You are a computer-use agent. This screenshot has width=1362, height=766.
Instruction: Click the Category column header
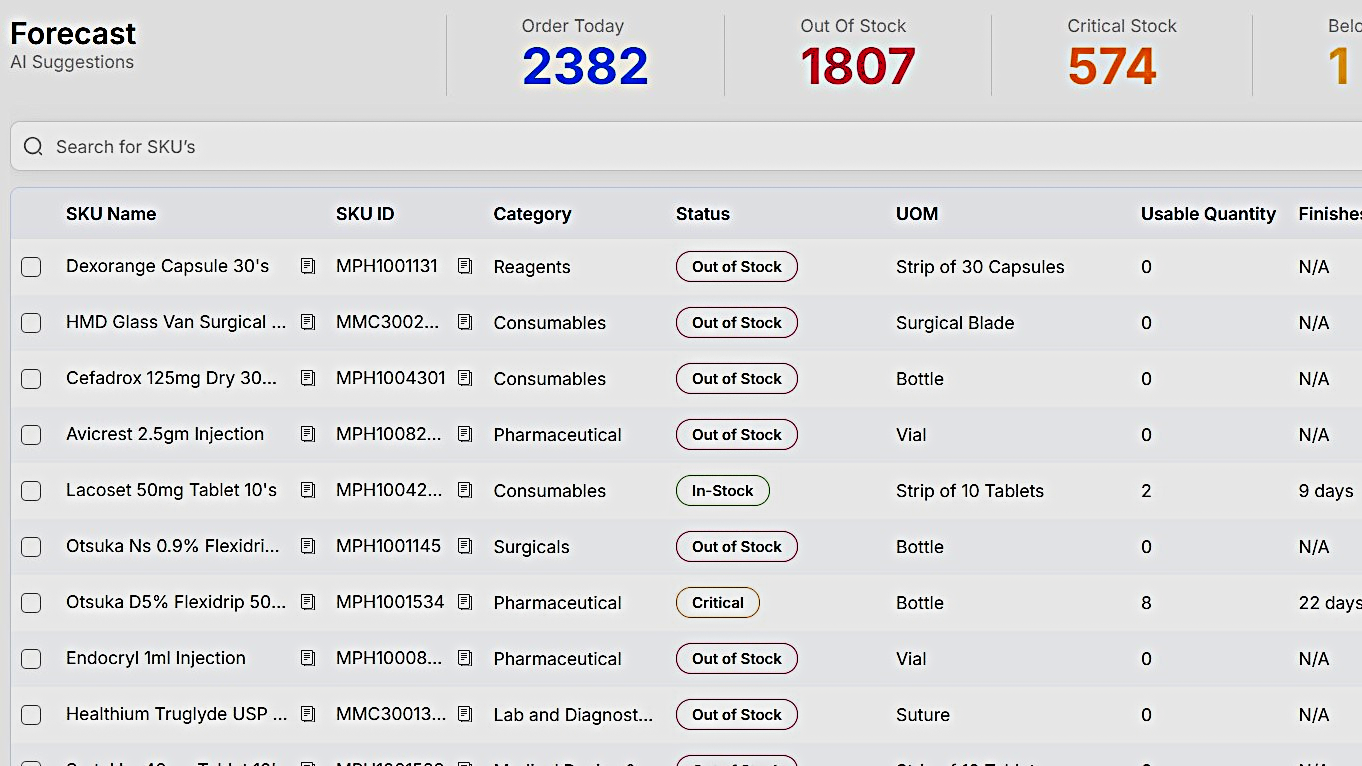(x=532, y=214)
